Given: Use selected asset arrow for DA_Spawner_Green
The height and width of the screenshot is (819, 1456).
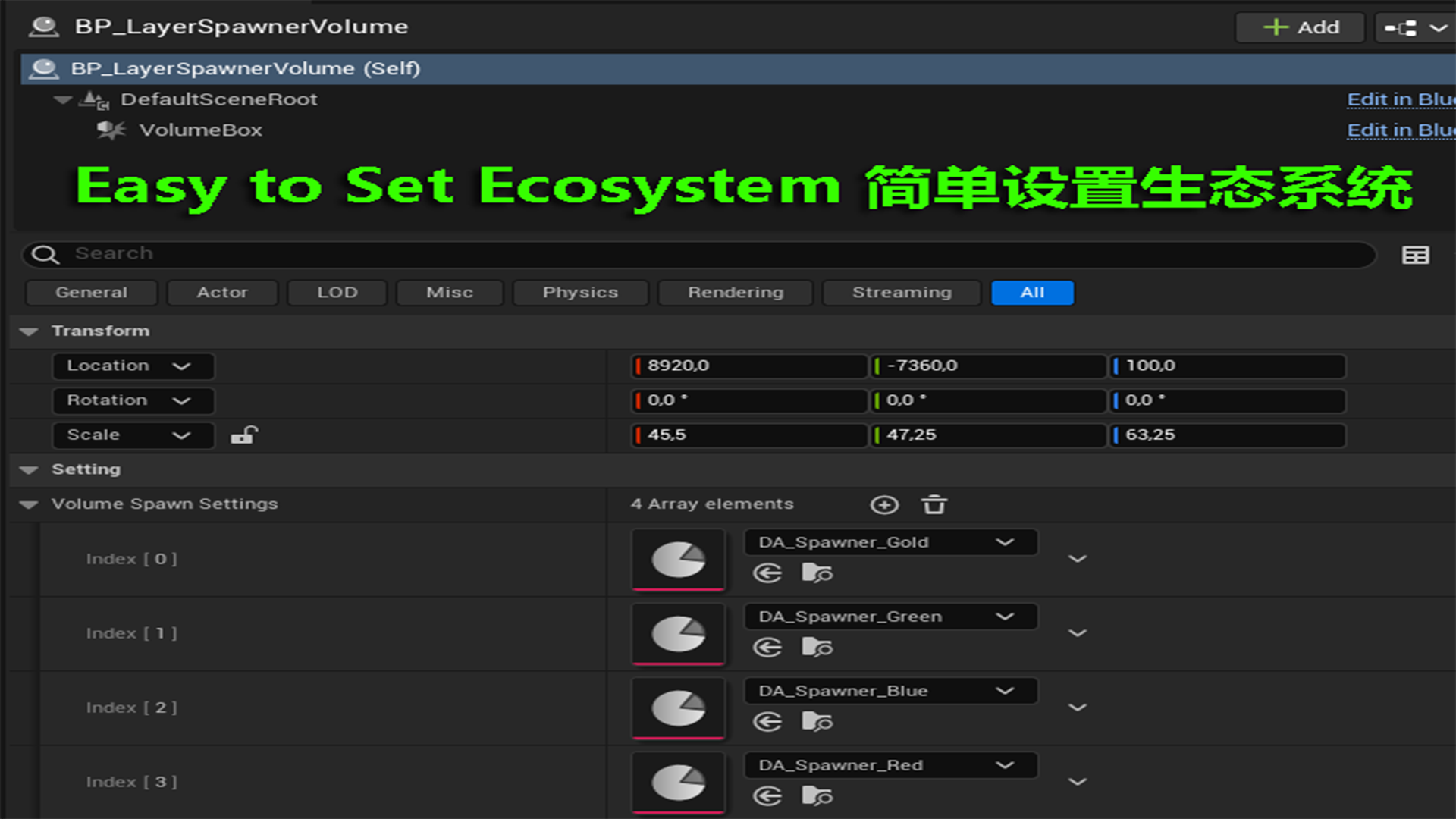Looking at the screenshot, I should click(x=767, y=648).
